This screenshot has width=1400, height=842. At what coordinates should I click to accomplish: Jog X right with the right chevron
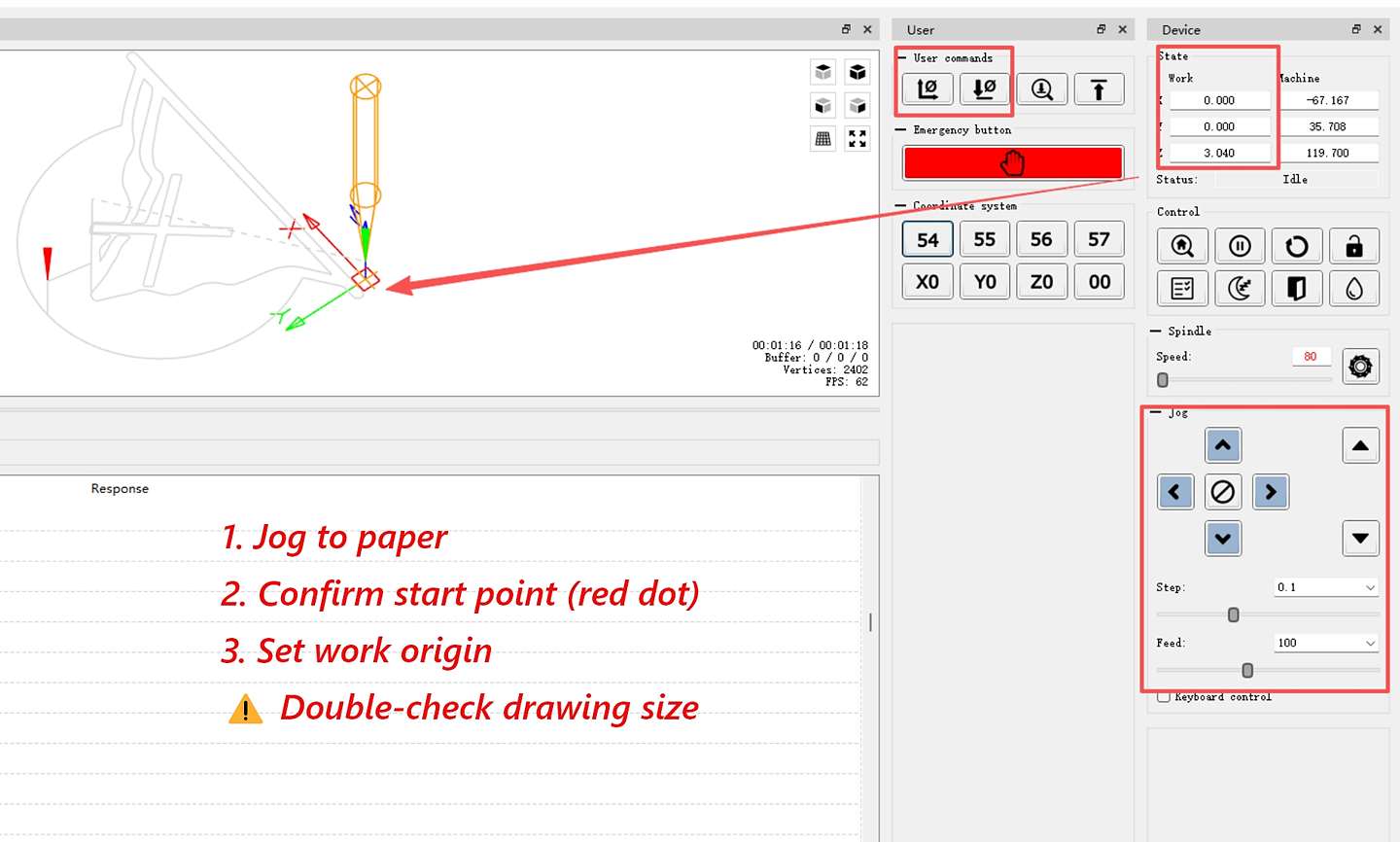1271,492
